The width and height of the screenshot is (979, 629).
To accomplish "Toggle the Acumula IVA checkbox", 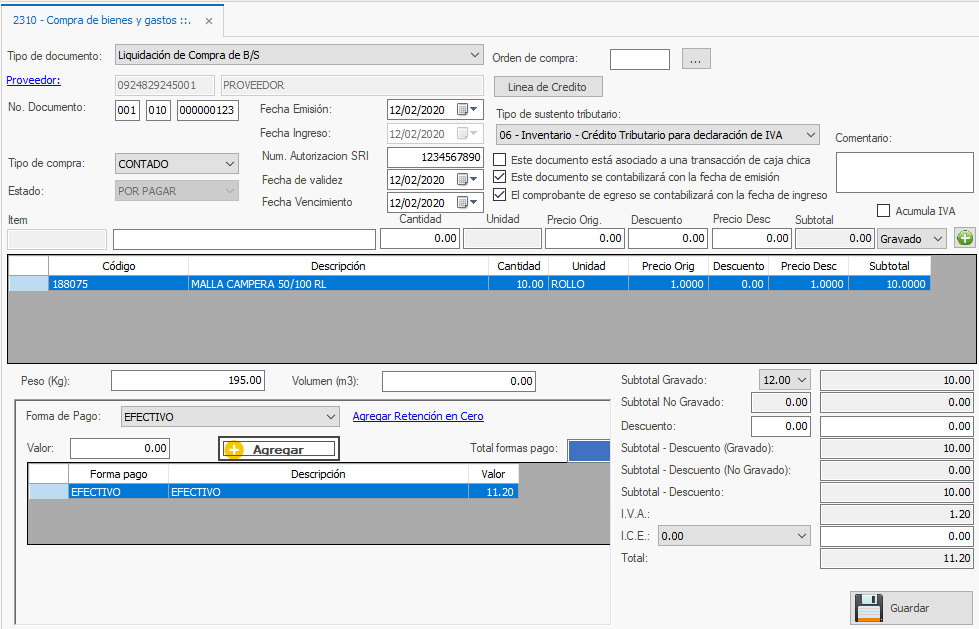I will click(x=883, y=211).
